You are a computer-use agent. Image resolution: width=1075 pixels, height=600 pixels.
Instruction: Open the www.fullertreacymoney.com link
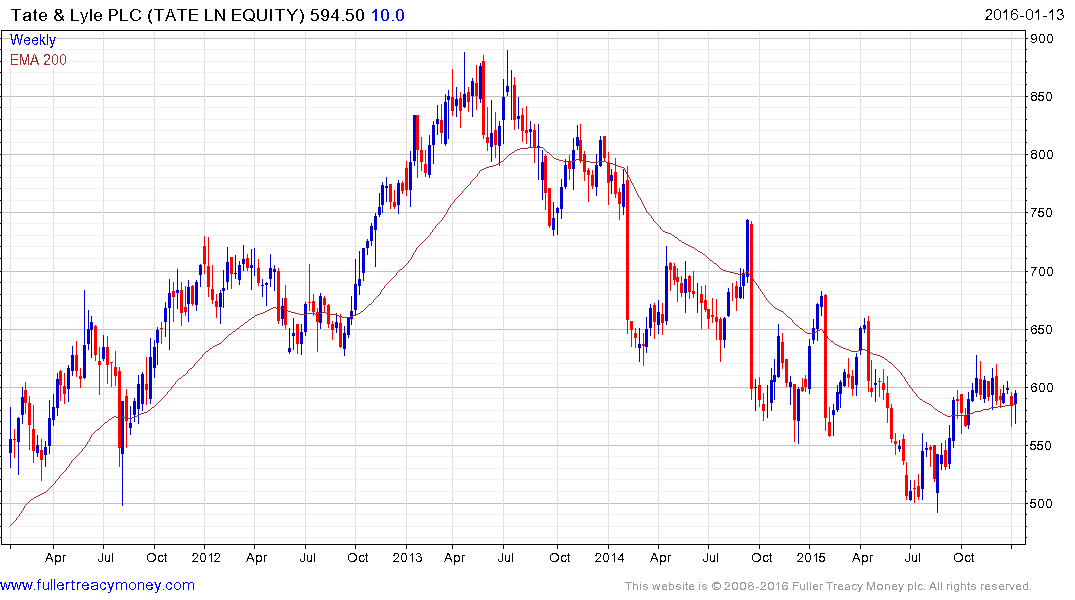97,586
